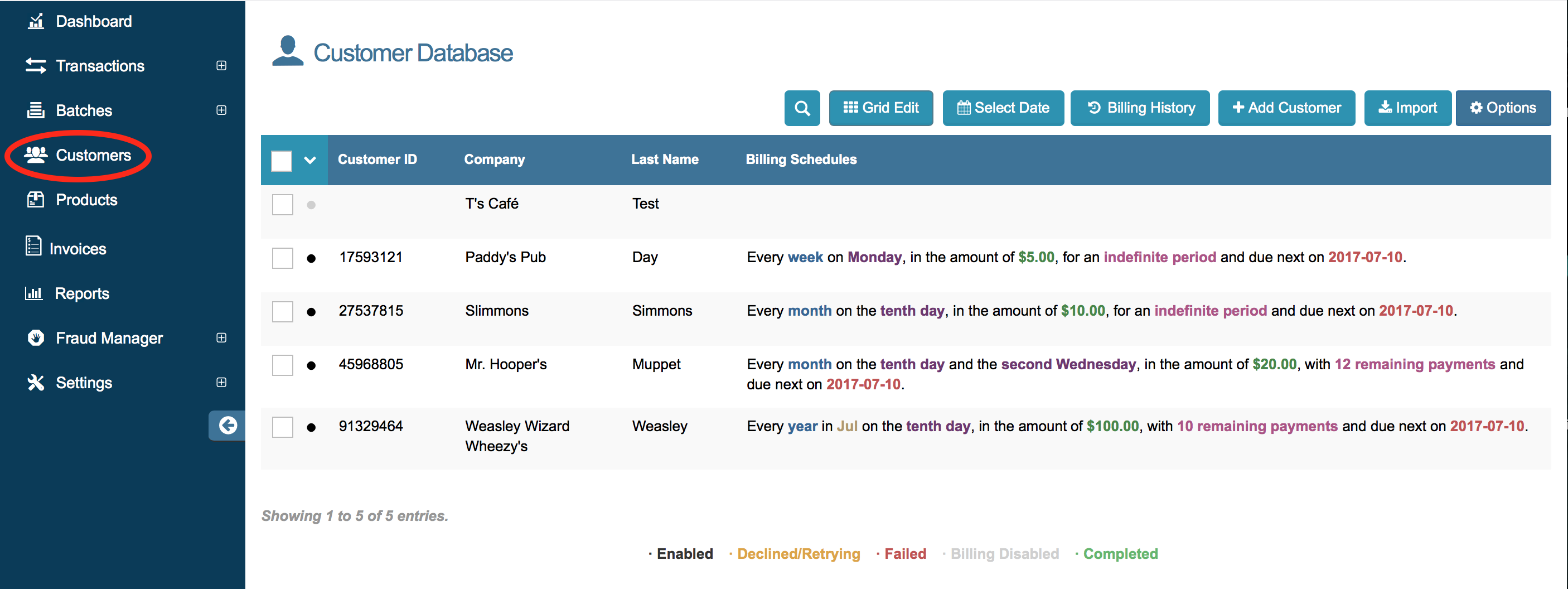
Task: Expand the Transactions submenu plus icon
Action: [221, 66]
